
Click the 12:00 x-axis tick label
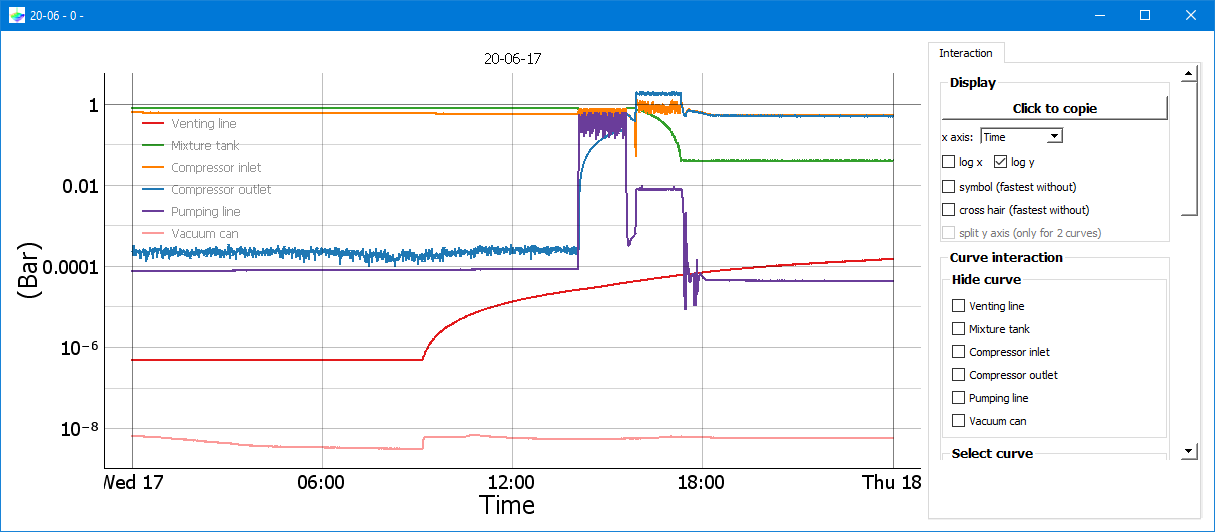pyautogui.click(x=512, y=482)
